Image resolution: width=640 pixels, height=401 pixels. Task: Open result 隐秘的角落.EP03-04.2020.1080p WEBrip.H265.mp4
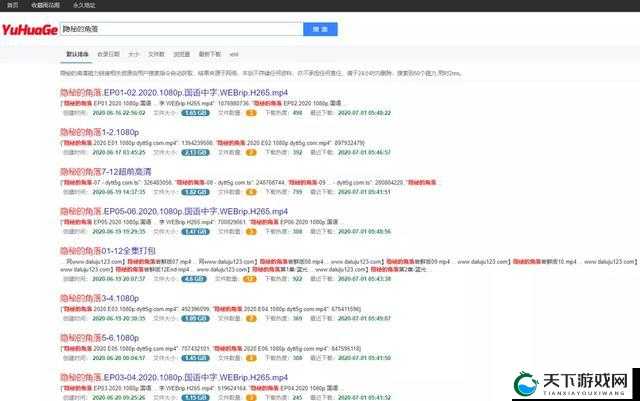point(174,377)
